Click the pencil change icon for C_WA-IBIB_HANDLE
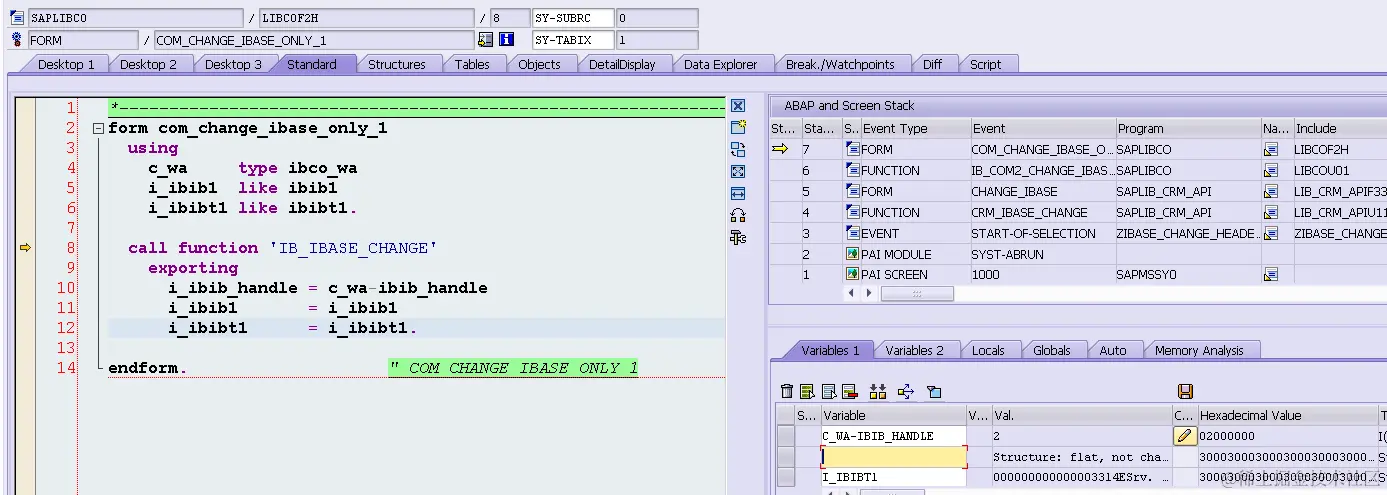The height and width of the screenshot is (495, 1387). [1185, 436]
